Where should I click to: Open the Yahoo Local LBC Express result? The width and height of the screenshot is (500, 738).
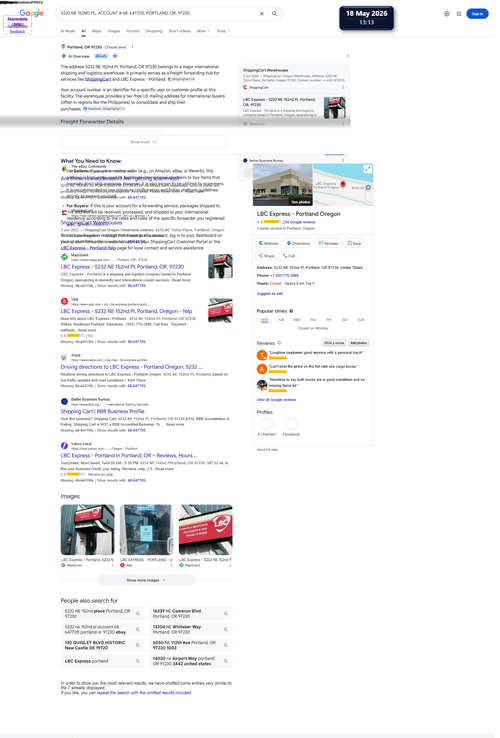coord(129,456)
